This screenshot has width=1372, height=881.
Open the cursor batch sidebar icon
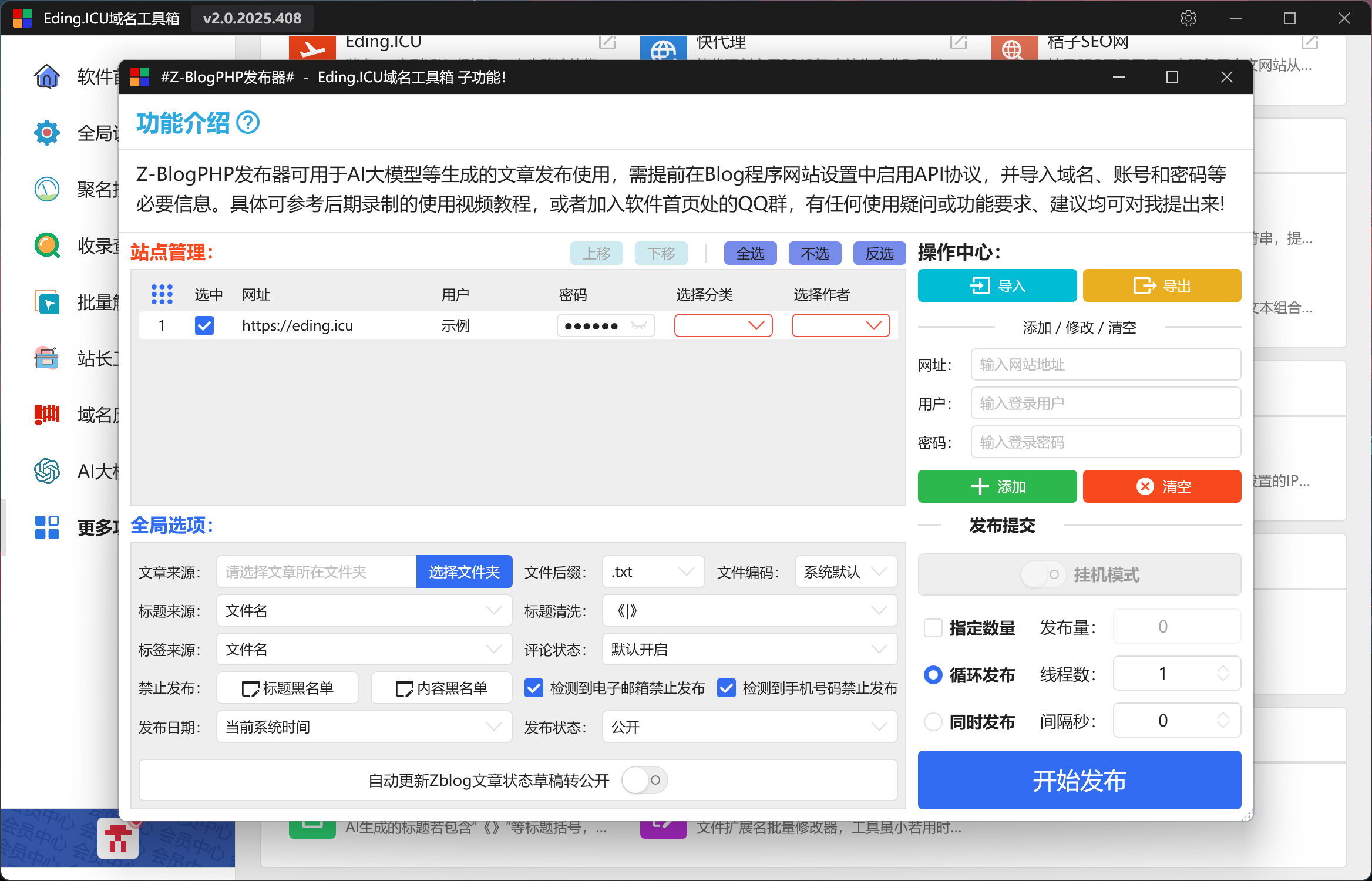click(47, 302)
